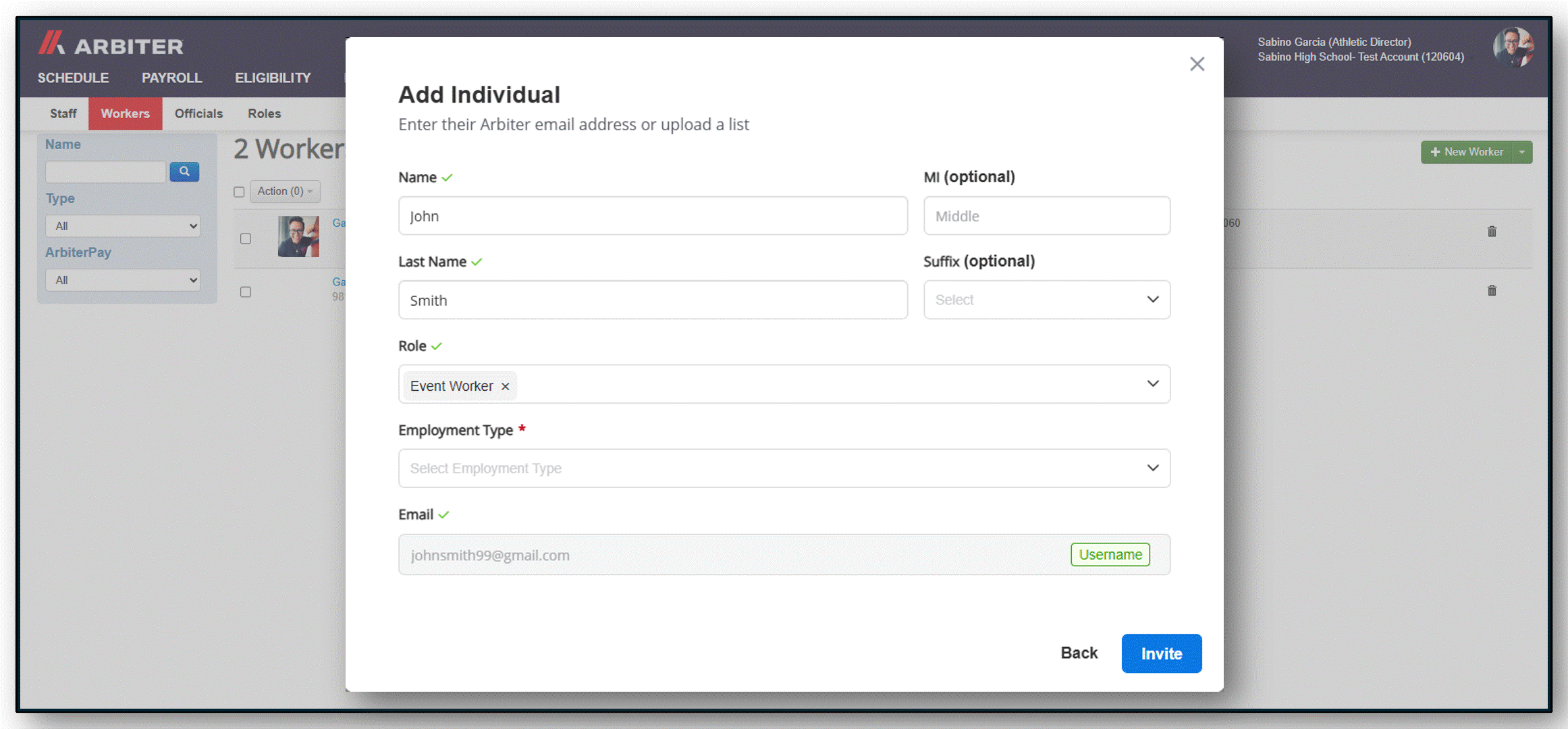Open the PAYROLL menu
The height and width of the screenshot is (729, 1568).
click(171, 78)
